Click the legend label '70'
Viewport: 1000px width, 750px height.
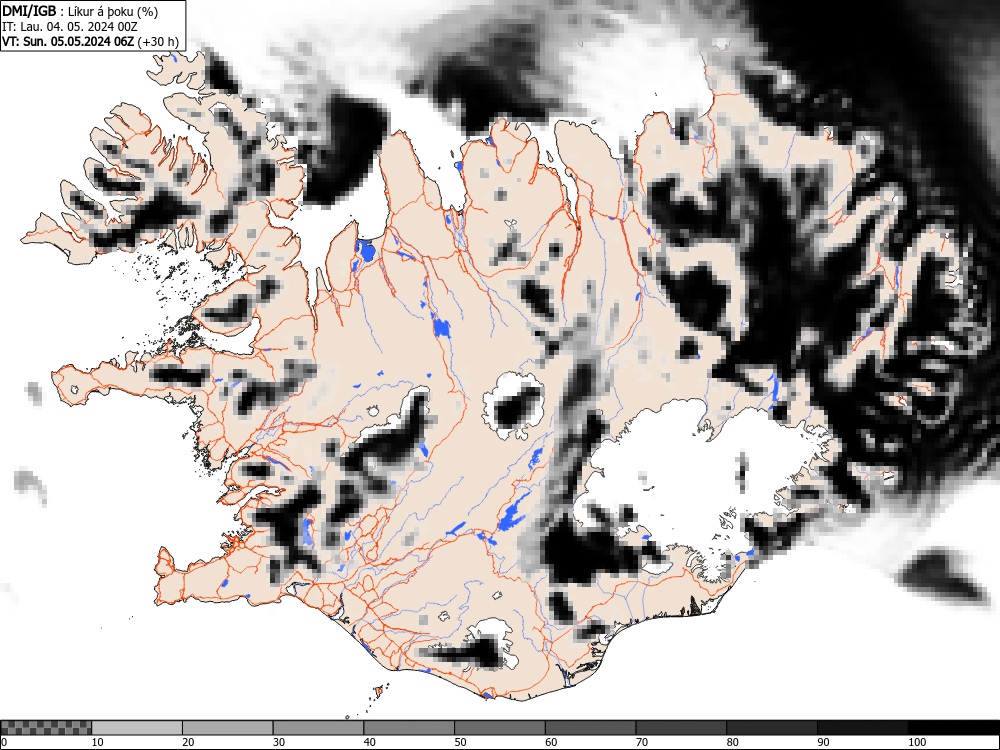(x=642, y=742)
